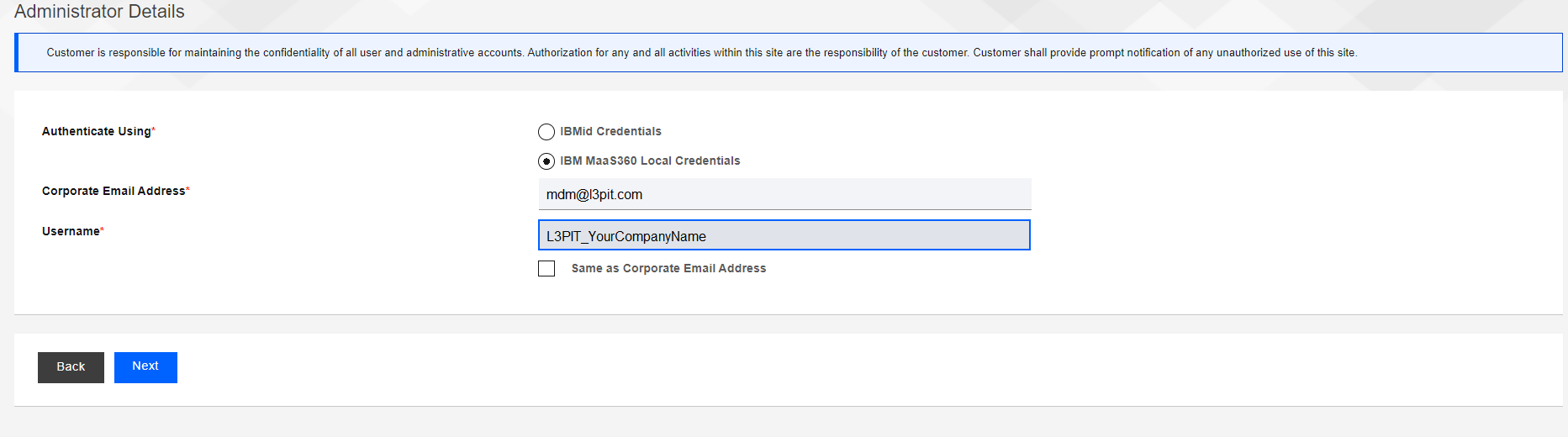Click the 'Same as Corporate Email Address' label text
The width and height of the screenshot is (1568, 437).
pyautogui.click(x=668, y=268)
